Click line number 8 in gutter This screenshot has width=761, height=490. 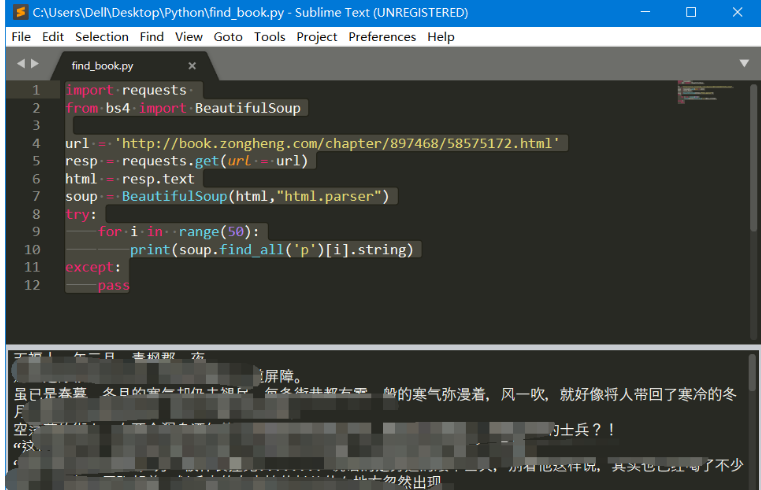36,214
